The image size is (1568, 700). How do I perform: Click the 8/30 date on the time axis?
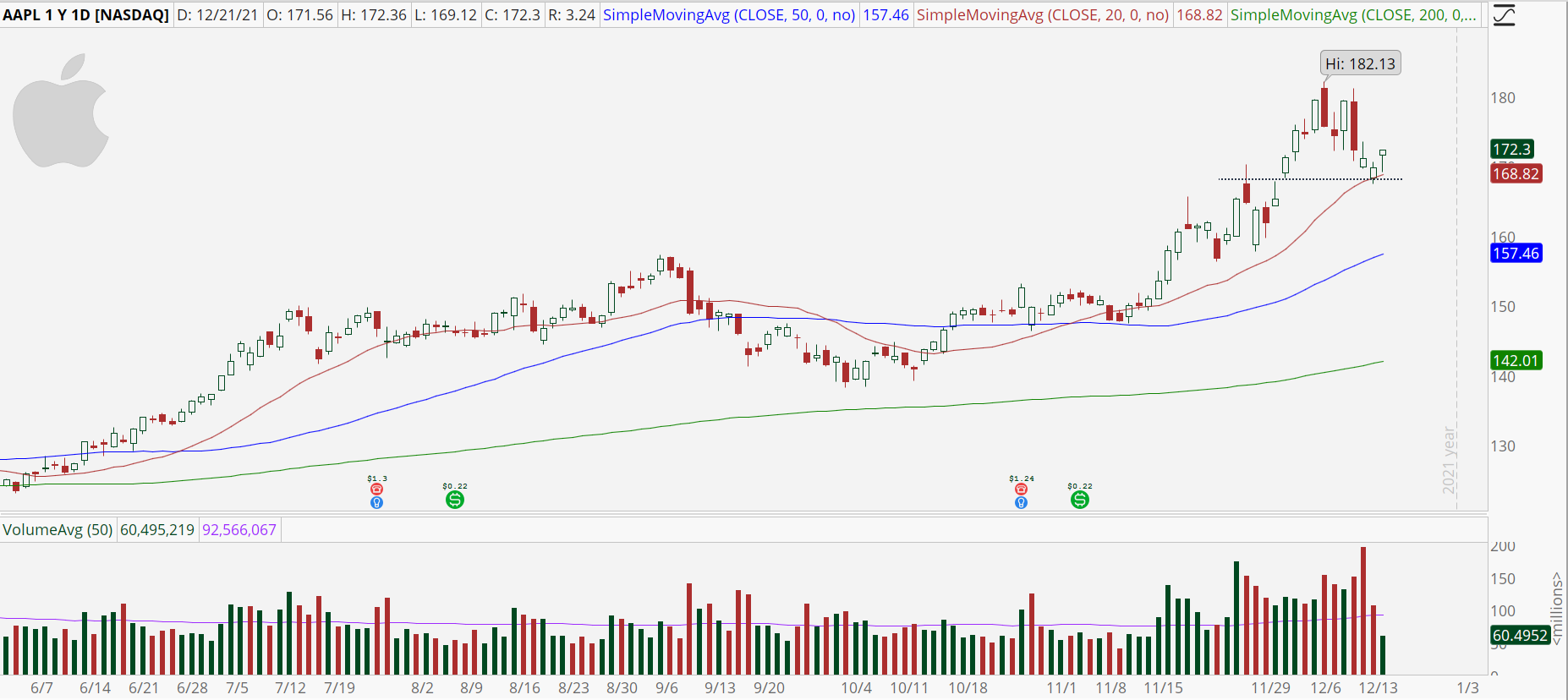coord(622,688)
